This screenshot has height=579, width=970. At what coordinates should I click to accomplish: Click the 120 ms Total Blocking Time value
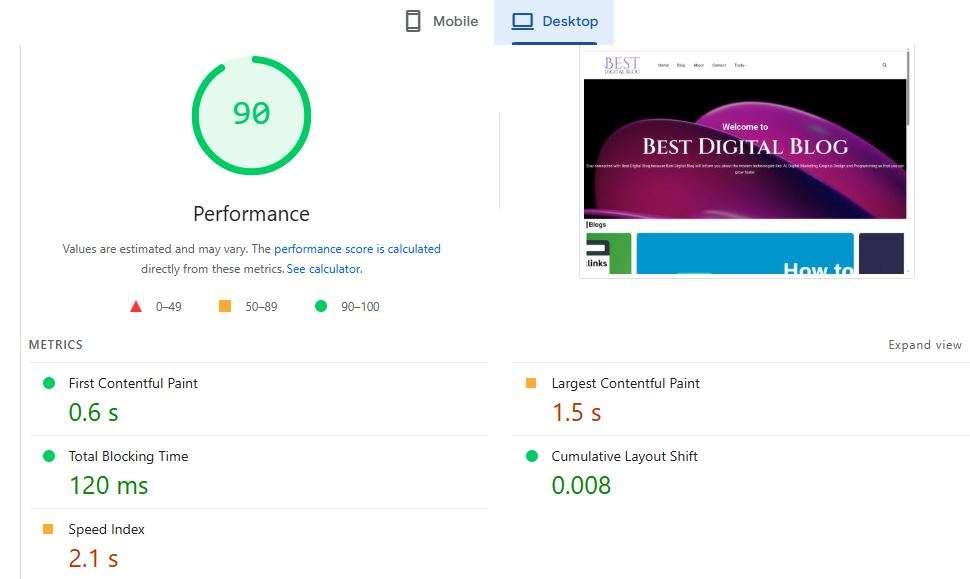click(108, 486)
